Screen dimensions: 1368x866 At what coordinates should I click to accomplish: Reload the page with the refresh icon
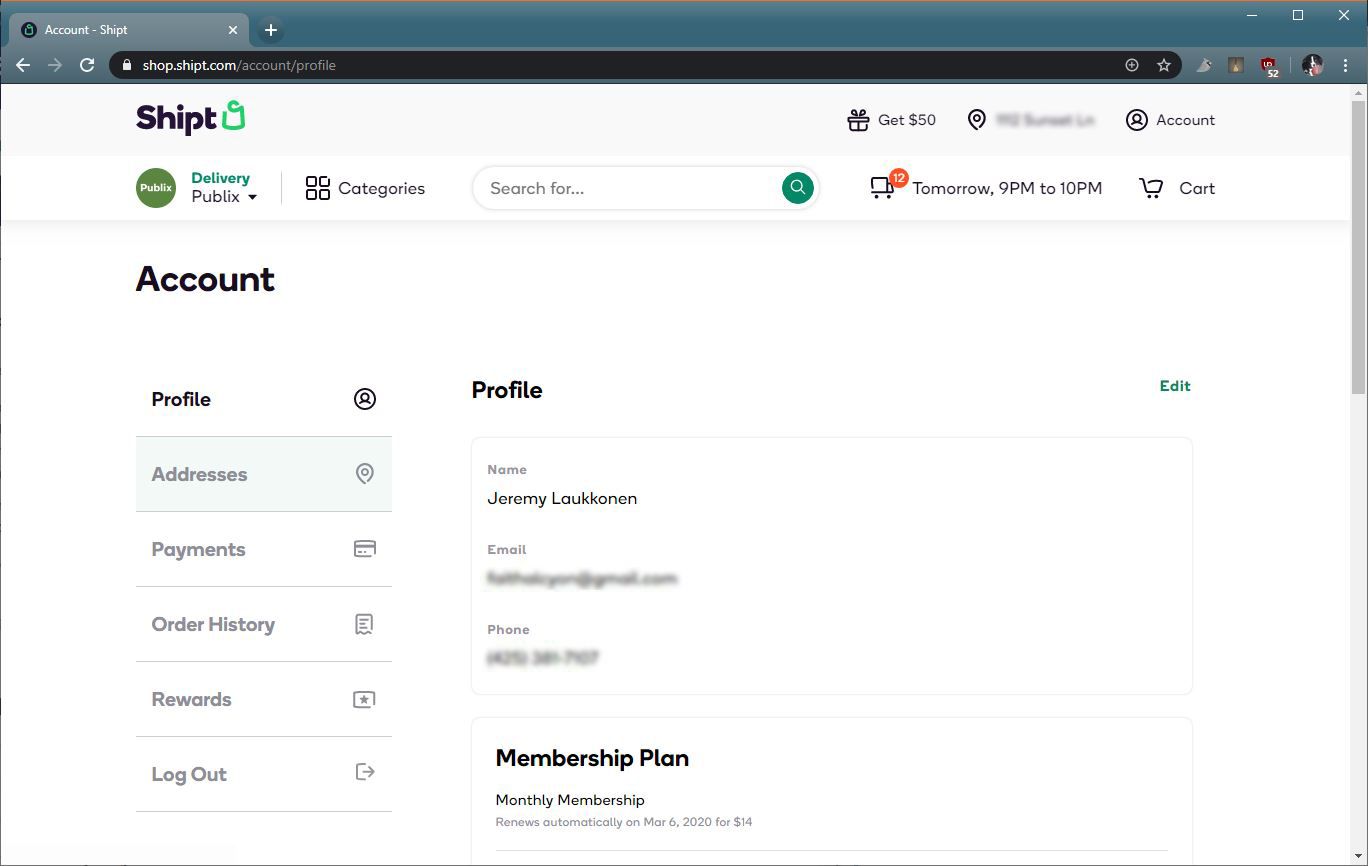point(87,65)
